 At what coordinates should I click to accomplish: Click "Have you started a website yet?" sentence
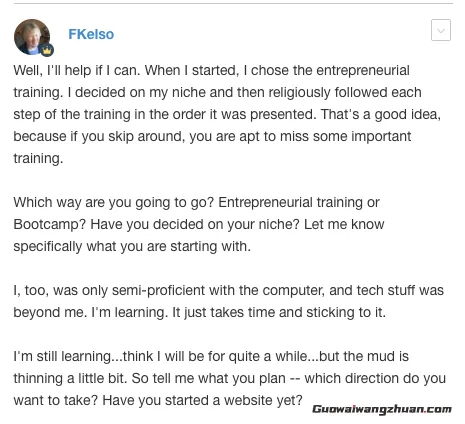pos(202,401)
